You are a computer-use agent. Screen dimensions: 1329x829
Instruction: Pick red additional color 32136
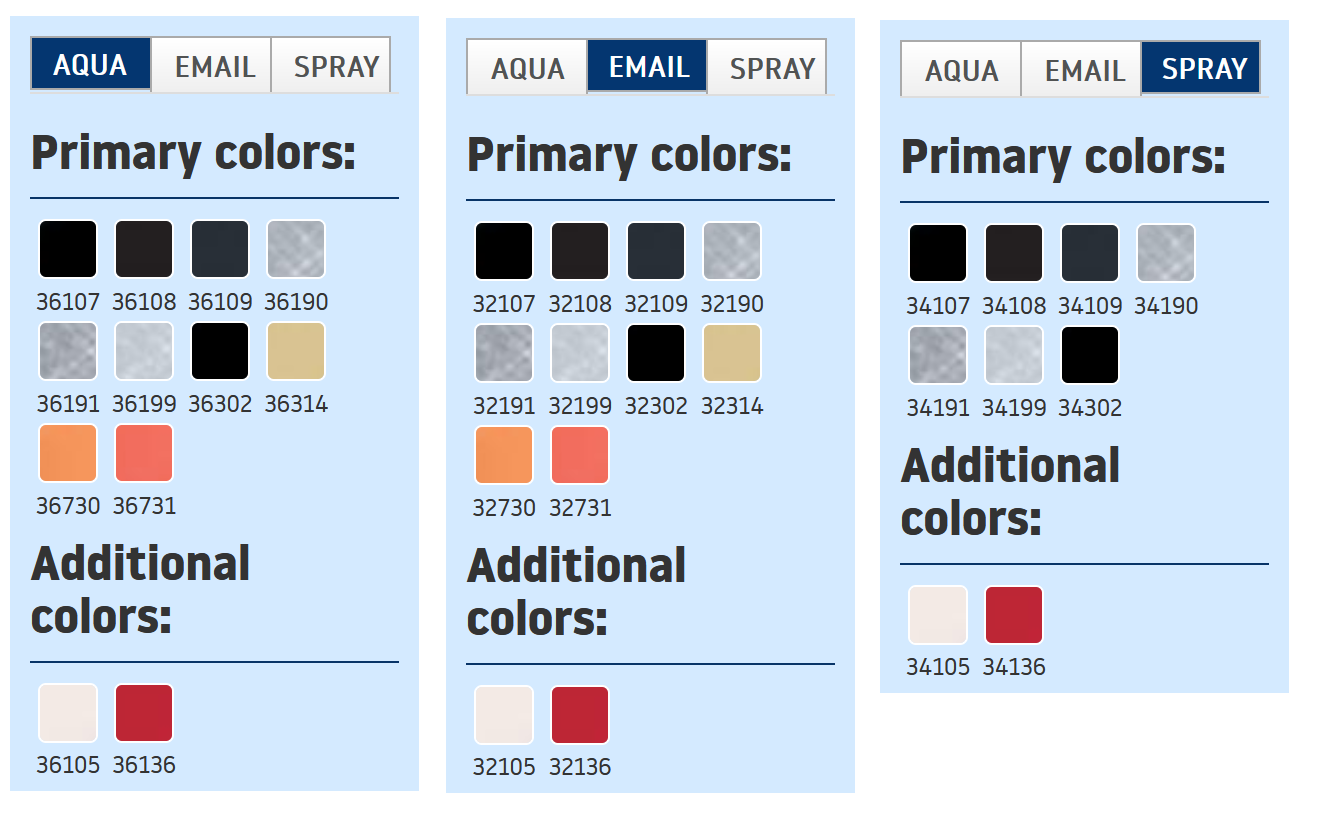[x=580, y=715]
